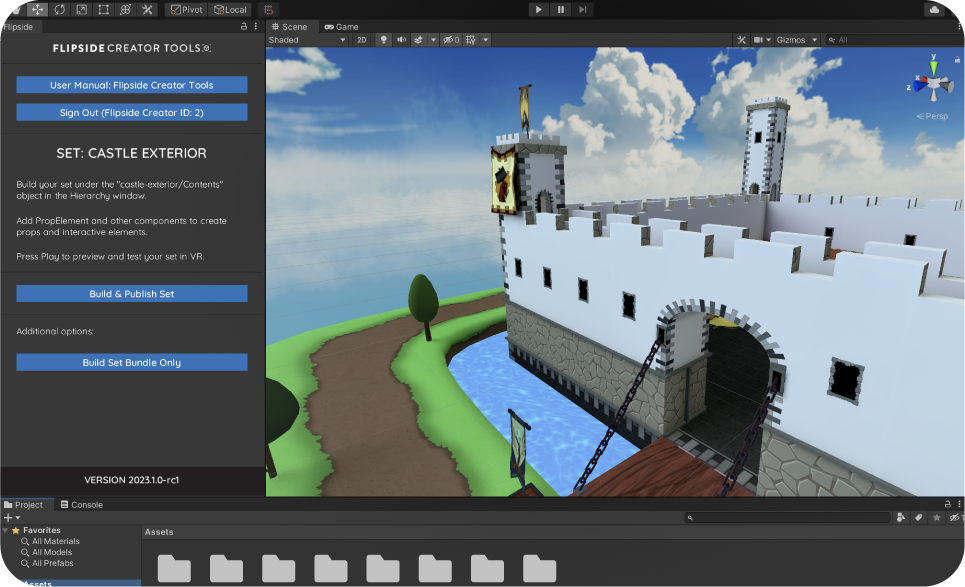Collapse the Favorites tree in Project panel
Image resolution: width=965 pixels, height=587 pixels.
tap(6, 530)
